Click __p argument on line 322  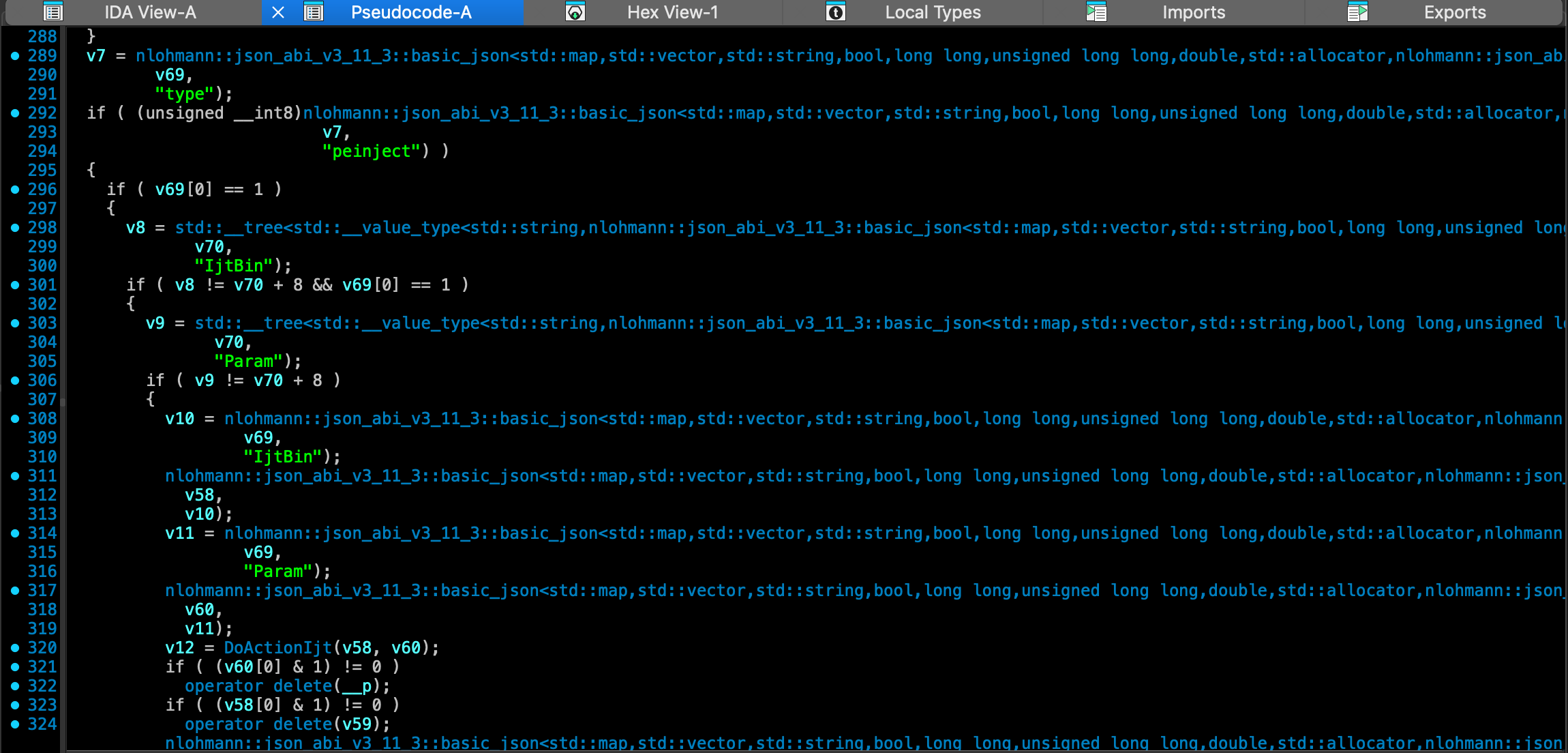coord(357,686)
